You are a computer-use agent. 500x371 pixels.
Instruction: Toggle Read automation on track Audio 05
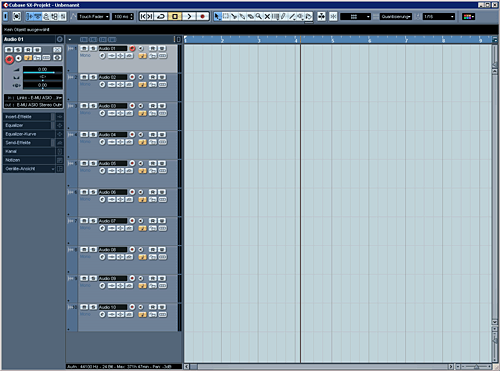click(153, 163)
